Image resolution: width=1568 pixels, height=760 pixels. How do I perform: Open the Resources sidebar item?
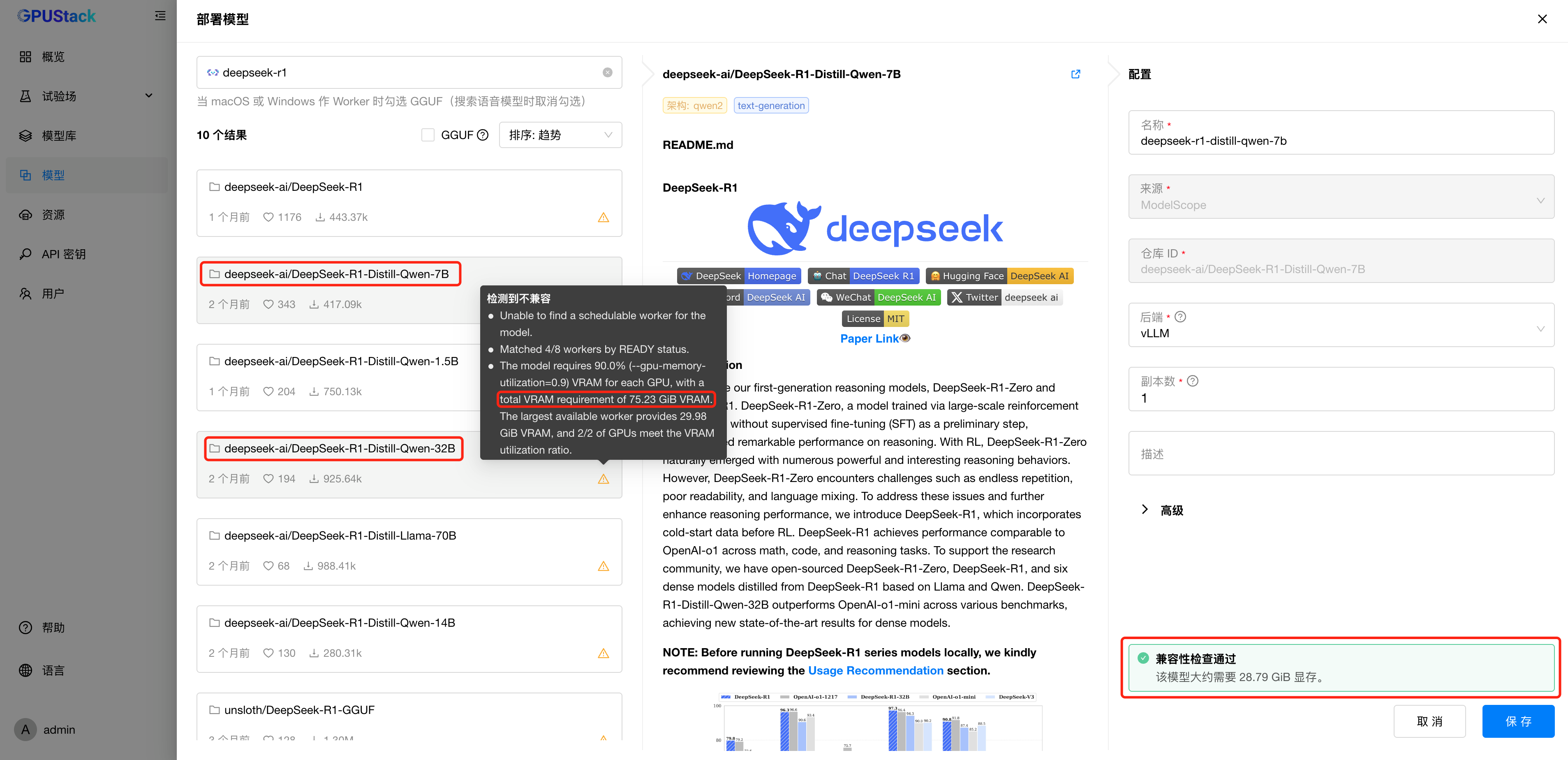coord(53,215)
